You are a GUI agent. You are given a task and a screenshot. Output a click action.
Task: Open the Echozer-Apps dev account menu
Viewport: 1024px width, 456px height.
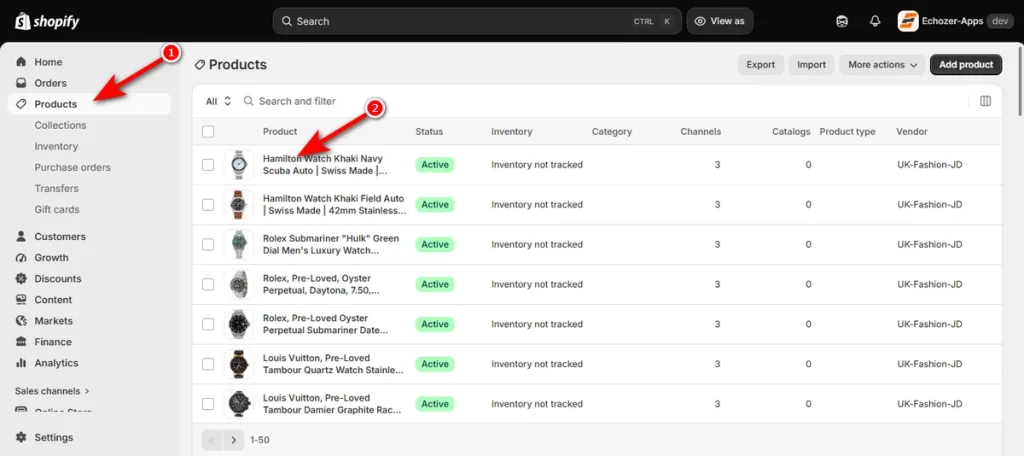[955, 21]
